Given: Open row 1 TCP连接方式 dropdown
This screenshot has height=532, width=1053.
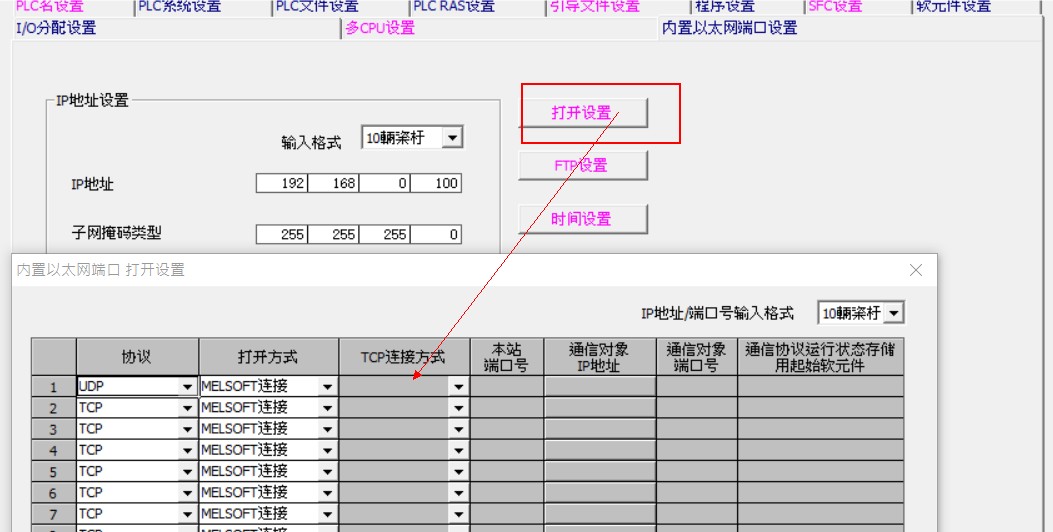Looking at the screenshot, I should pos(458,386).
